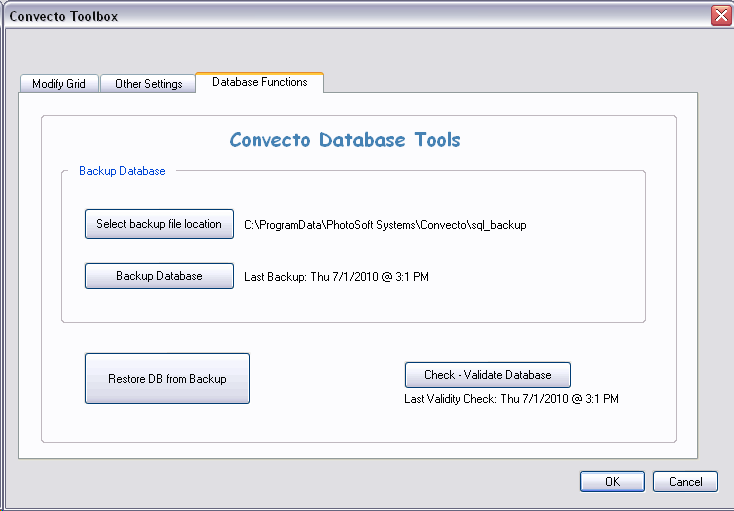The width and height of the screenshot is (734, 511).
Task: Click the Backup Database group label
Action: 122,171
